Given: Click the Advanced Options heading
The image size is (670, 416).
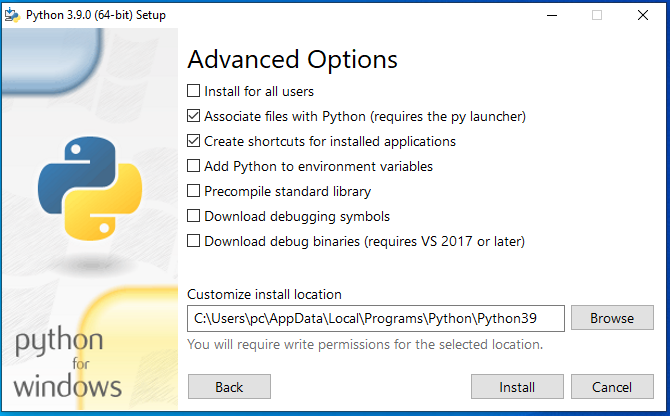Looking at the screenshot, I should click(x=292, y=59).
